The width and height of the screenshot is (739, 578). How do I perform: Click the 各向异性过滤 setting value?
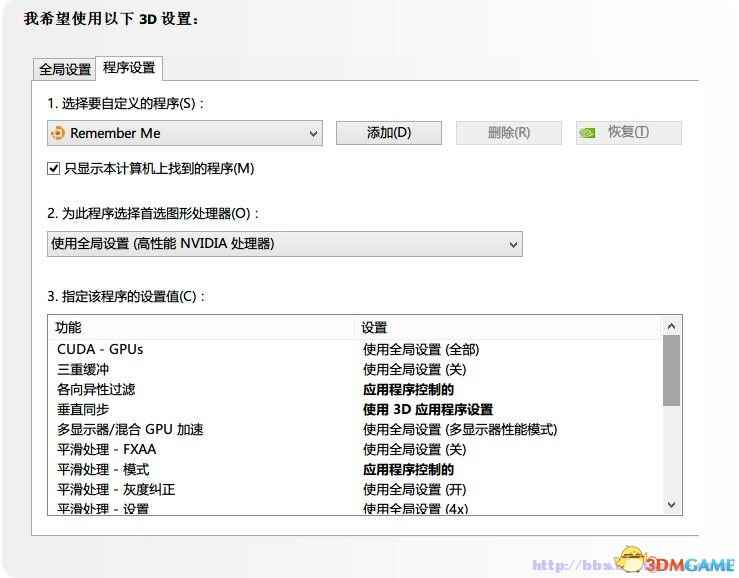tap(408, 389)
